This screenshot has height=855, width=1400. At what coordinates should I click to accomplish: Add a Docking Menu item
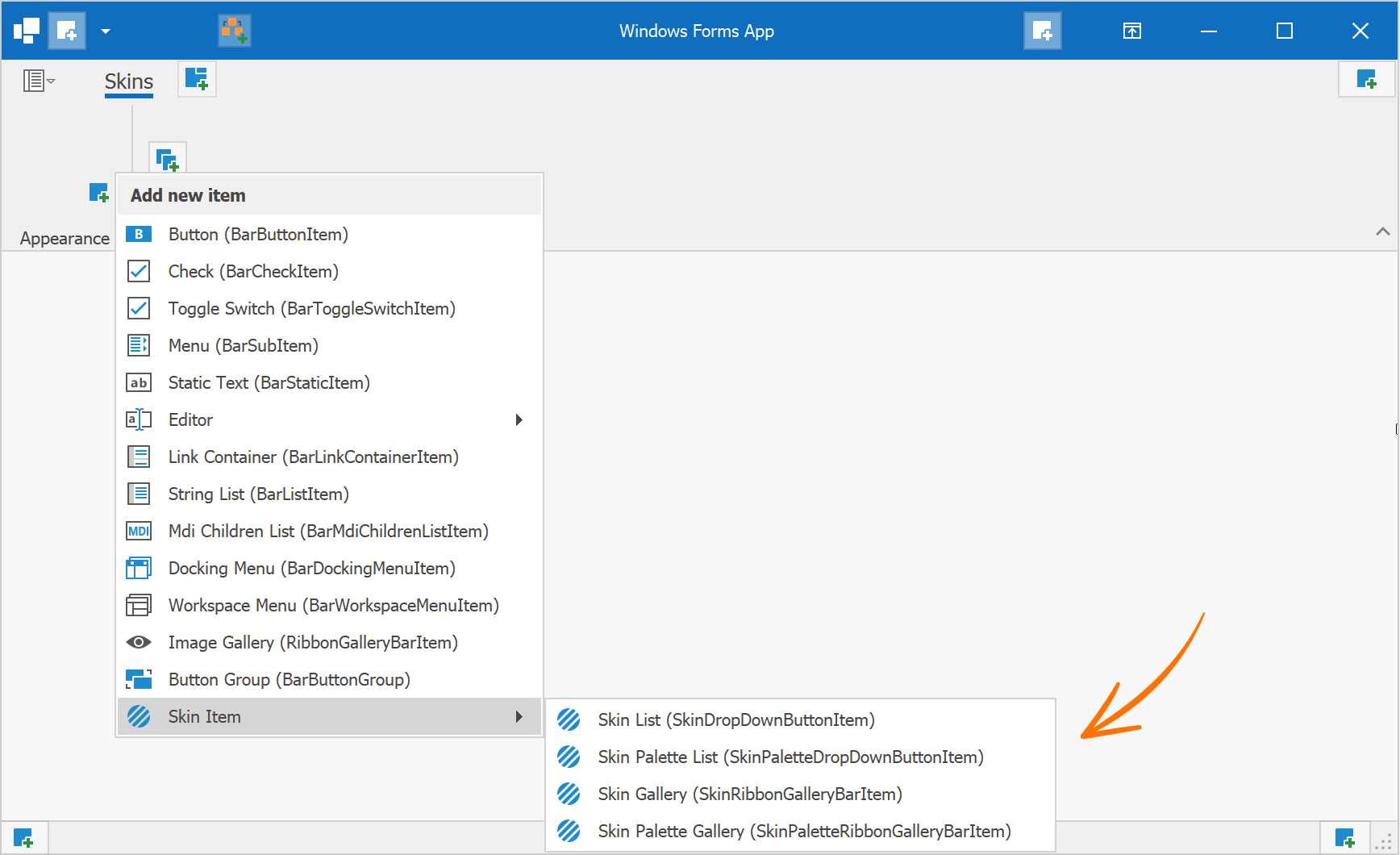pyautogui.click(x=311, y=568)
